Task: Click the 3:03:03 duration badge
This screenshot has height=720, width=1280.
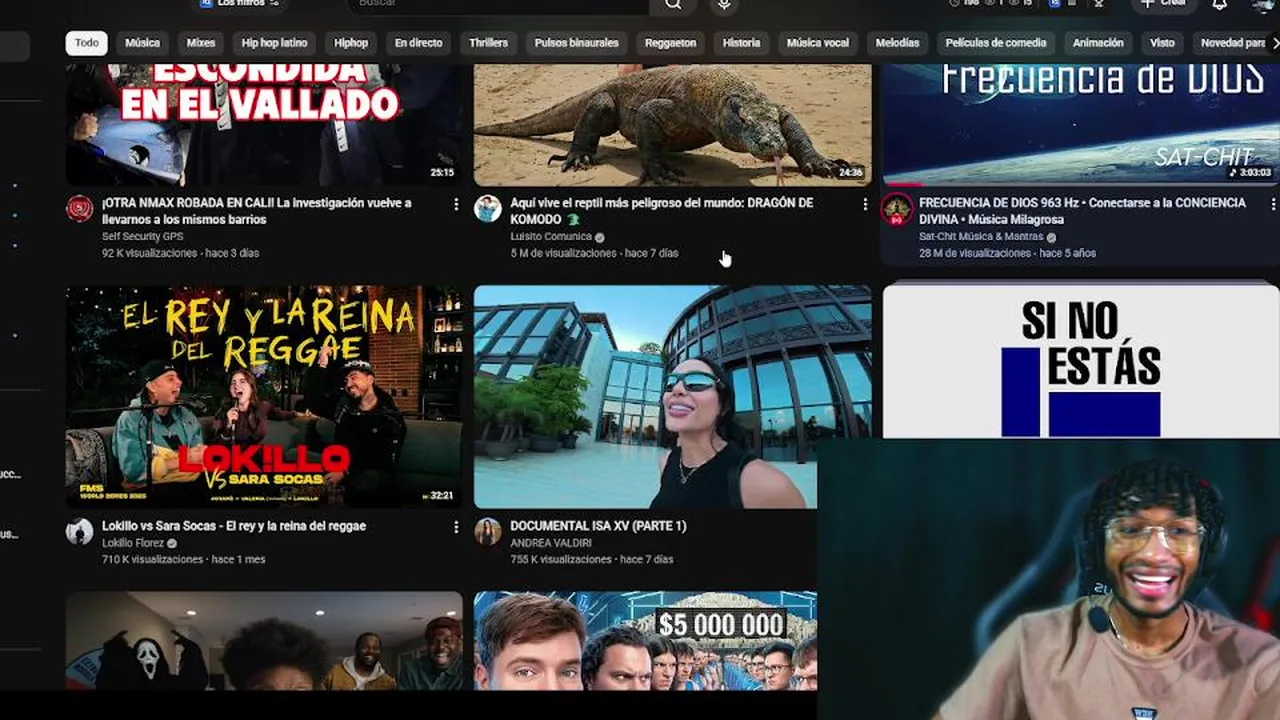Action: (1252, 173)
